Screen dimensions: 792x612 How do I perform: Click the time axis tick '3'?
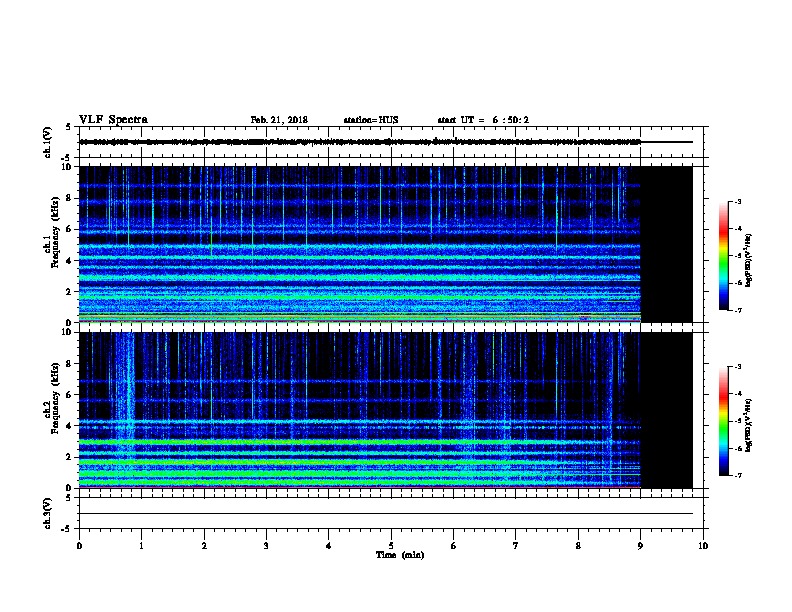(x=266, y=545)
